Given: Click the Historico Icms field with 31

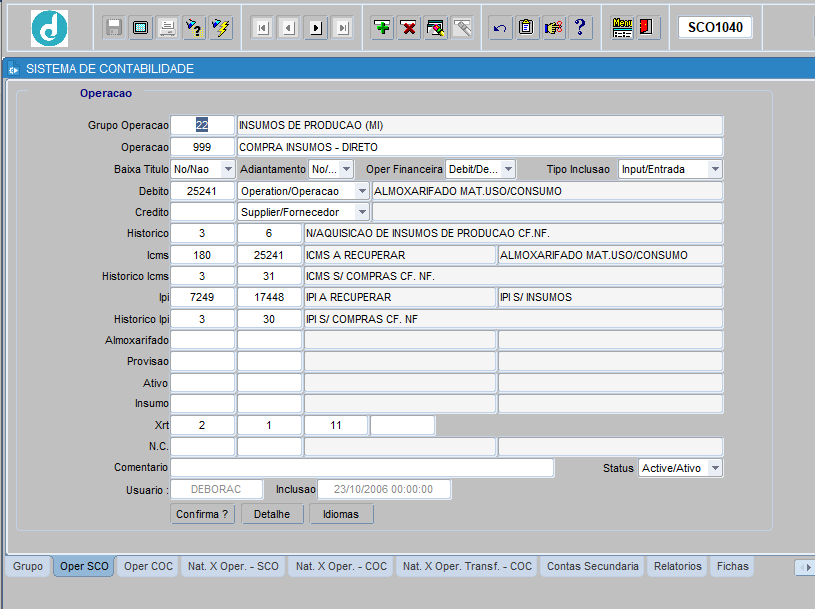Looking at the screenshot, I should pyautogui.click(x=269, y=276).
